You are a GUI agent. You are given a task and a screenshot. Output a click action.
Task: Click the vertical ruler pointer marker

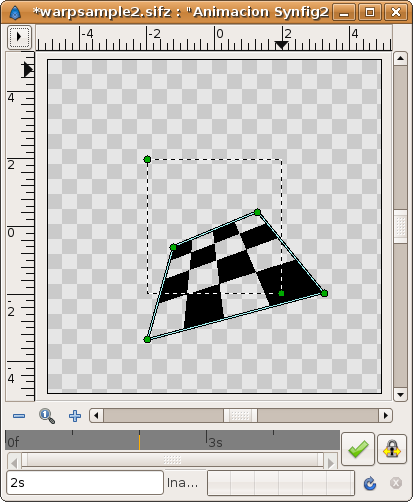pos(28,70)
